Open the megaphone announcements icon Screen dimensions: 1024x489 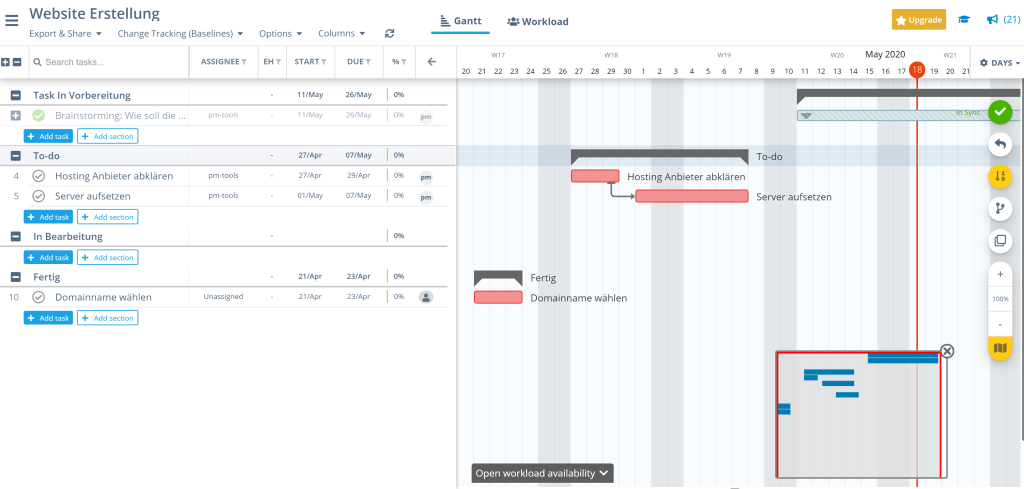tap(993, 20)
